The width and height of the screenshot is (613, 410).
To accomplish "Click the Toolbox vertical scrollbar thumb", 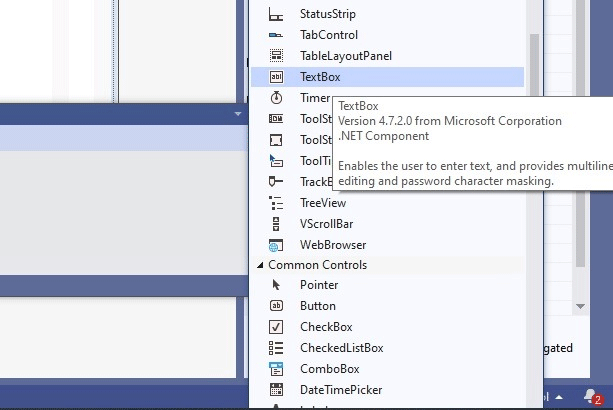I will (x=534, y=60).
